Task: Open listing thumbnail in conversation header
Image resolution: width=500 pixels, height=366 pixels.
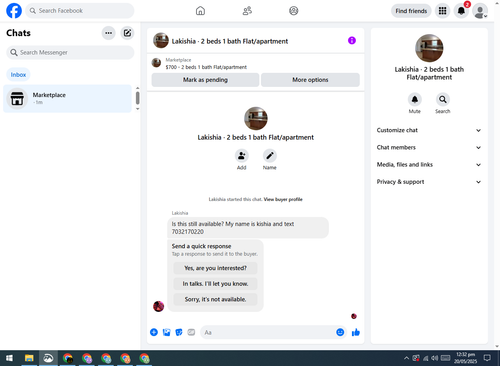Action: [161, 40]
